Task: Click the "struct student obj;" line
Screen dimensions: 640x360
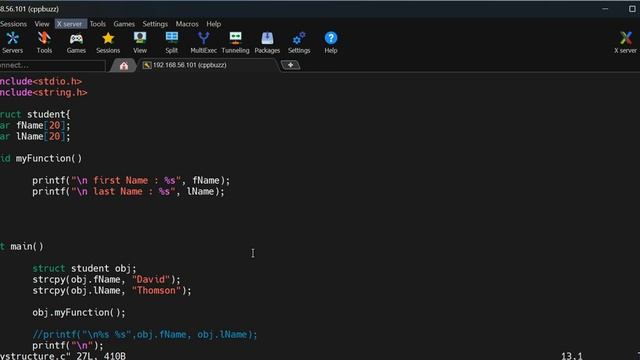Action: point(84,269)
